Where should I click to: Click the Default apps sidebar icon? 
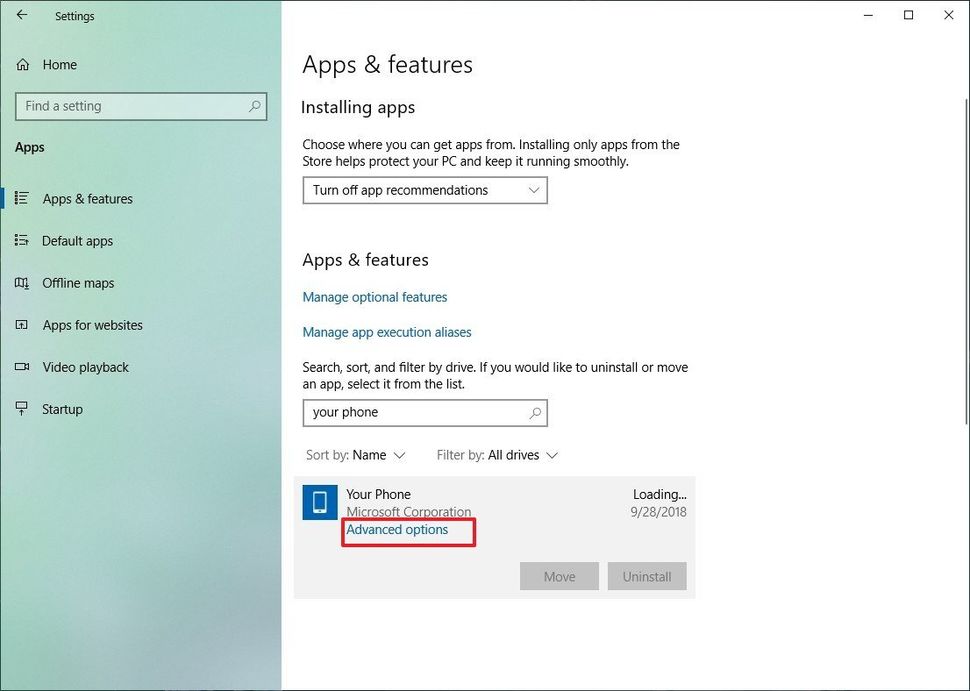(x=22, y=240)
